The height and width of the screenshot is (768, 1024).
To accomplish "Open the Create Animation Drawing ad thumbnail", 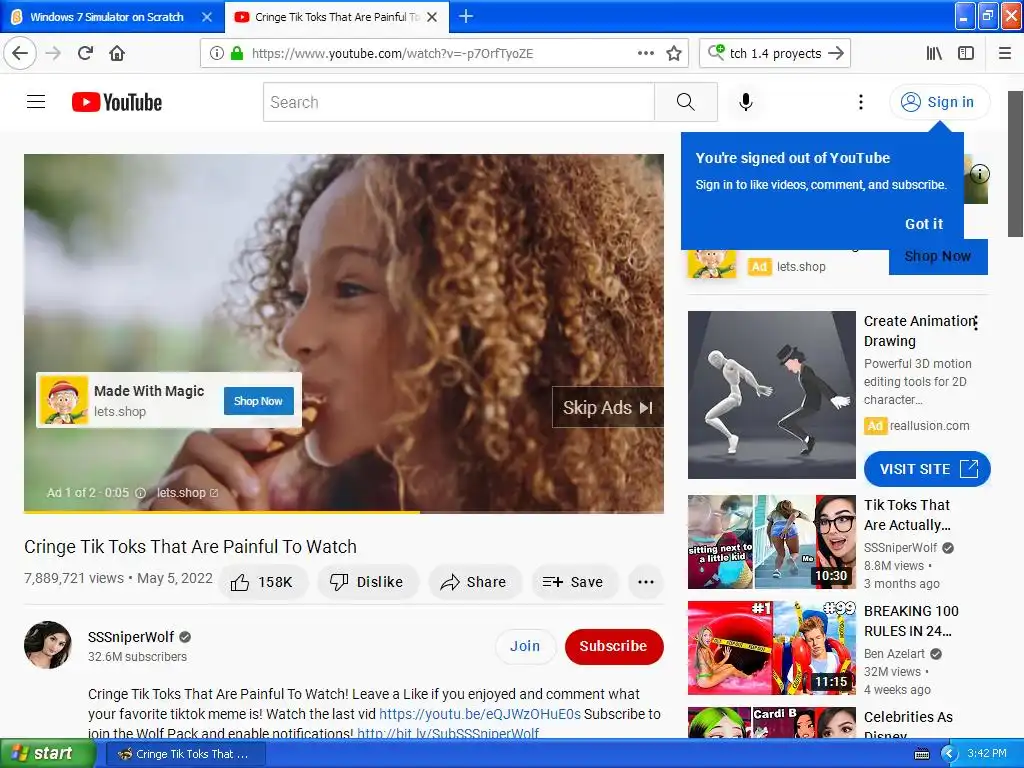I will tap(771, 394).
